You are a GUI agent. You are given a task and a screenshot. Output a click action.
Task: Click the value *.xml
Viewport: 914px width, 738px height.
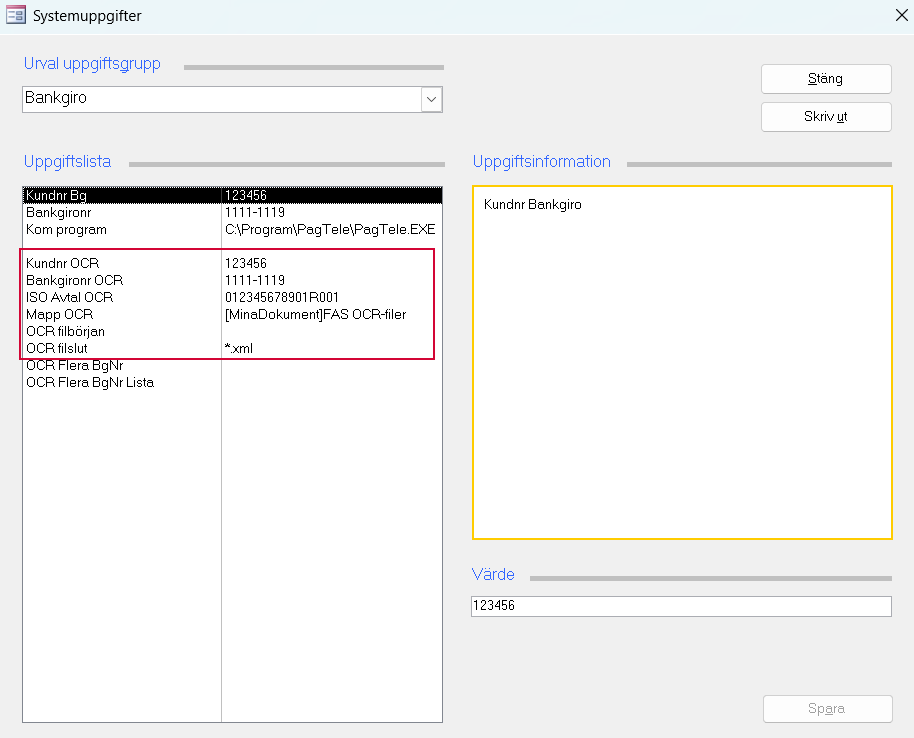click(x=238, y=348)
